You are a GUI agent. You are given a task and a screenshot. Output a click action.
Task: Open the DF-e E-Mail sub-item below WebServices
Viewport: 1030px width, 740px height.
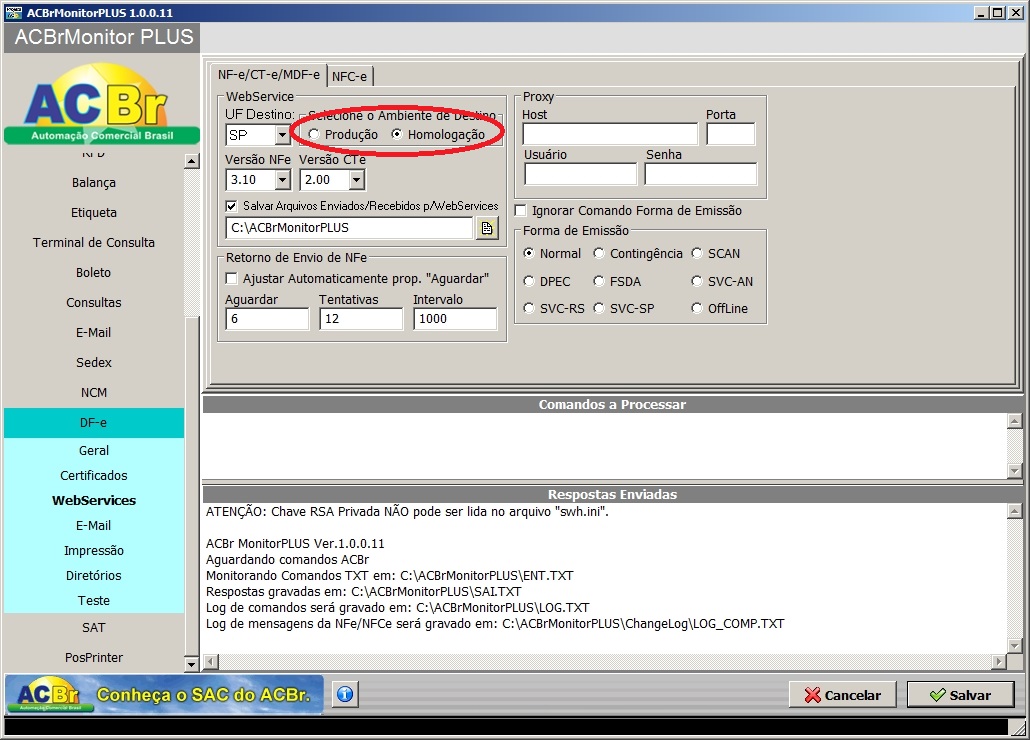click(94, 525)
